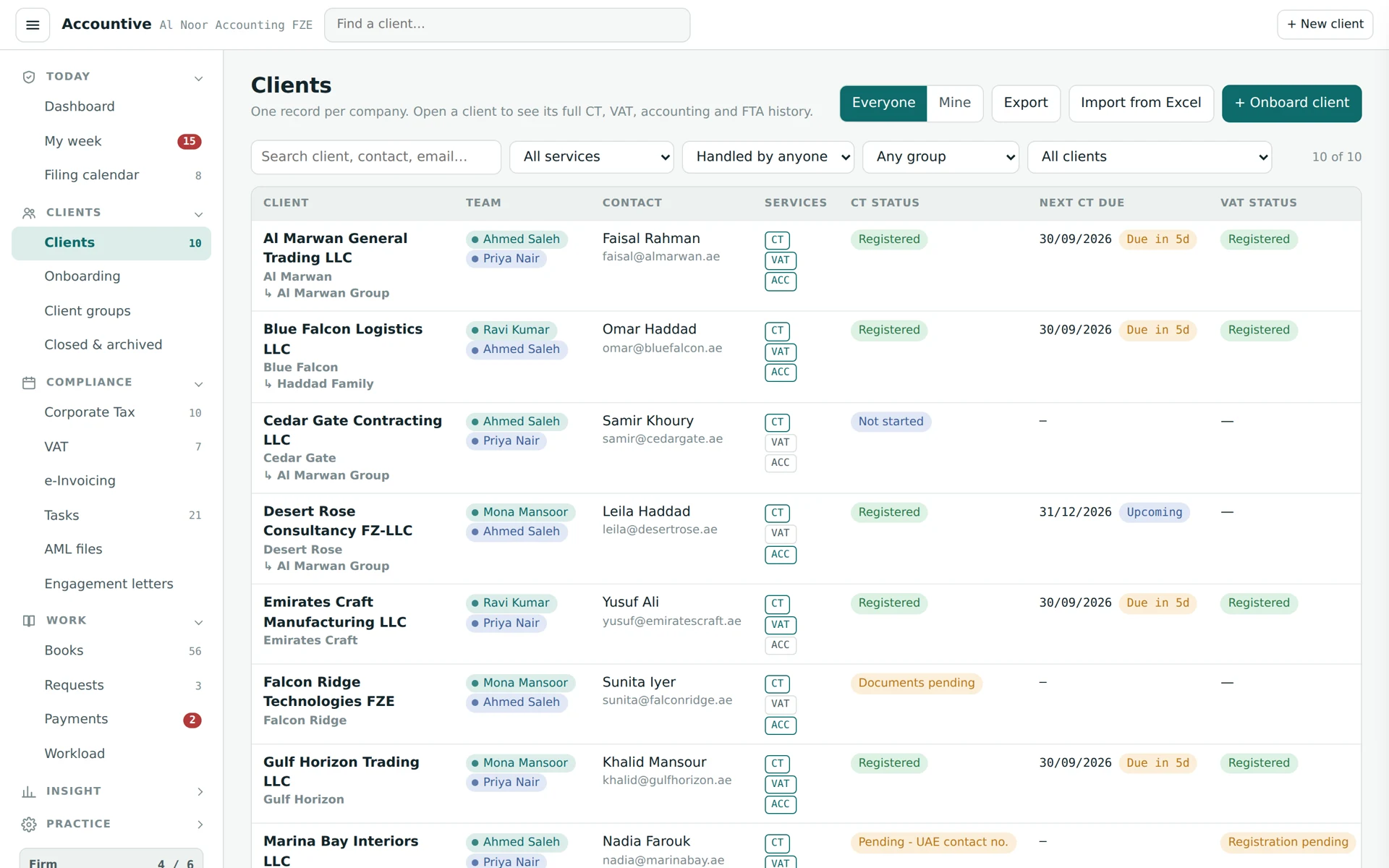1389x868 pixels.
Task: Click the Export button
Action: 1025,103
